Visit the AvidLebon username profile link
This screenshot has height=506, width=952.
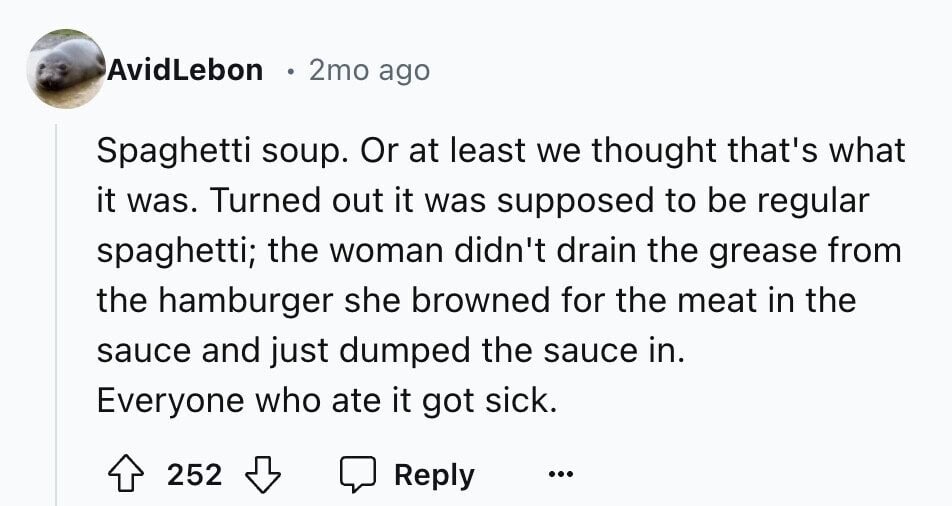[x=185, y=70]
